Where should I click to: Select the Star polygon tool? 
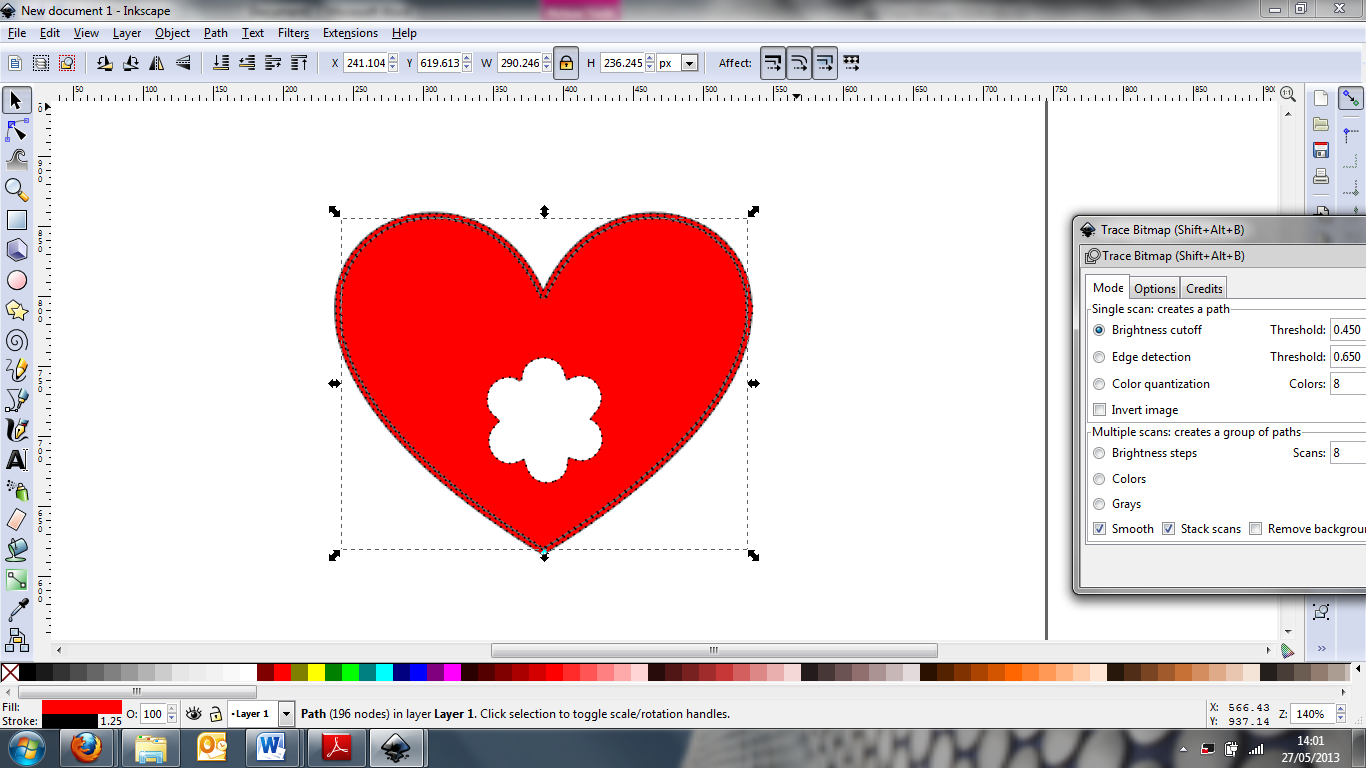point(17,310)
